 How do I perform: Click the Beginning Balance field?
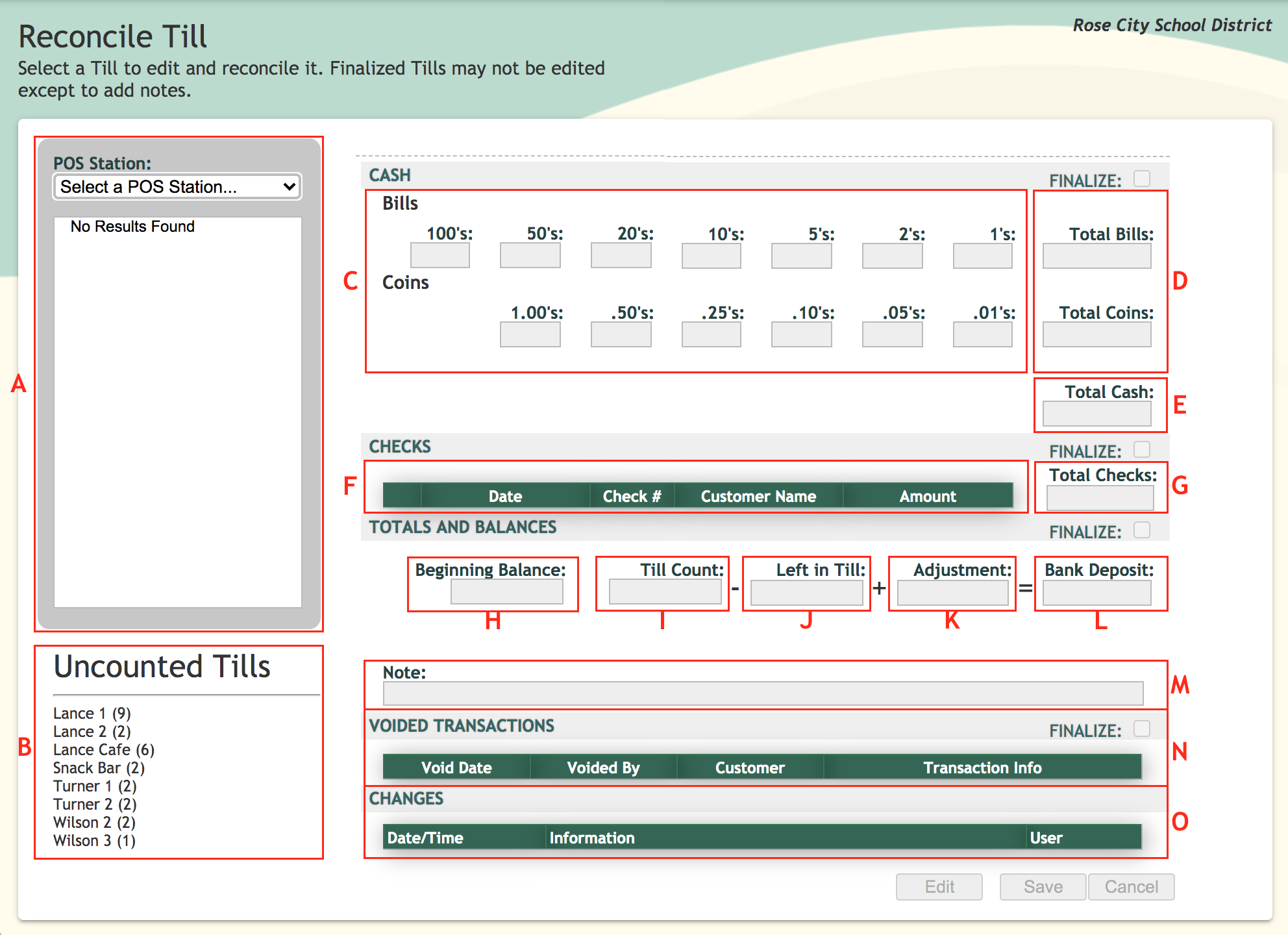506,592
